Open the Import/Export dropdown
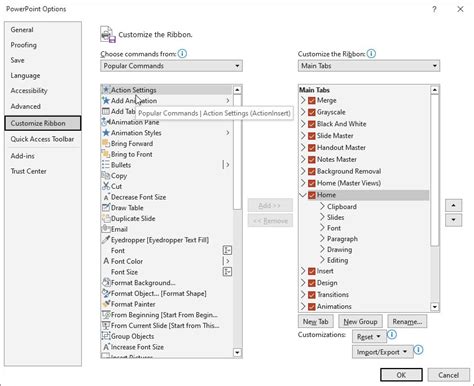 (x=382, y=352)
